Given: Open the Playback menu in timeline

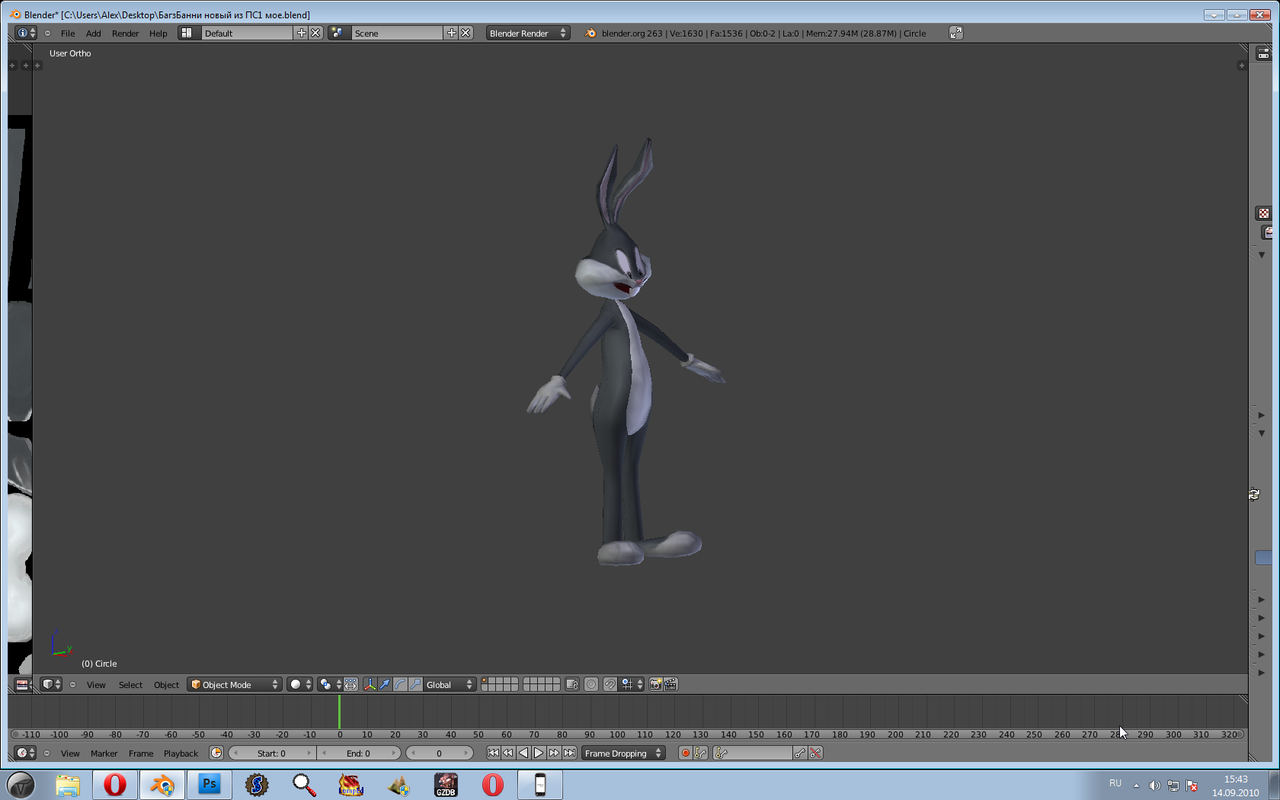Looking at the screenshot, I should [x=181, y=753].
